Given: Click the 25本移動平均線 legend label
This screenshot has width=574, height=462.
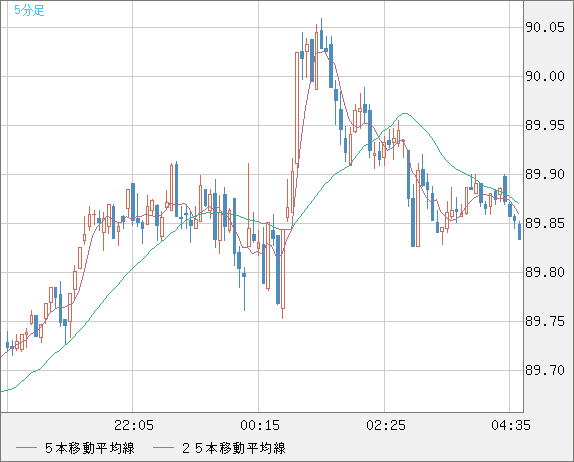Looking at the screenshot, I should (234, 448).
